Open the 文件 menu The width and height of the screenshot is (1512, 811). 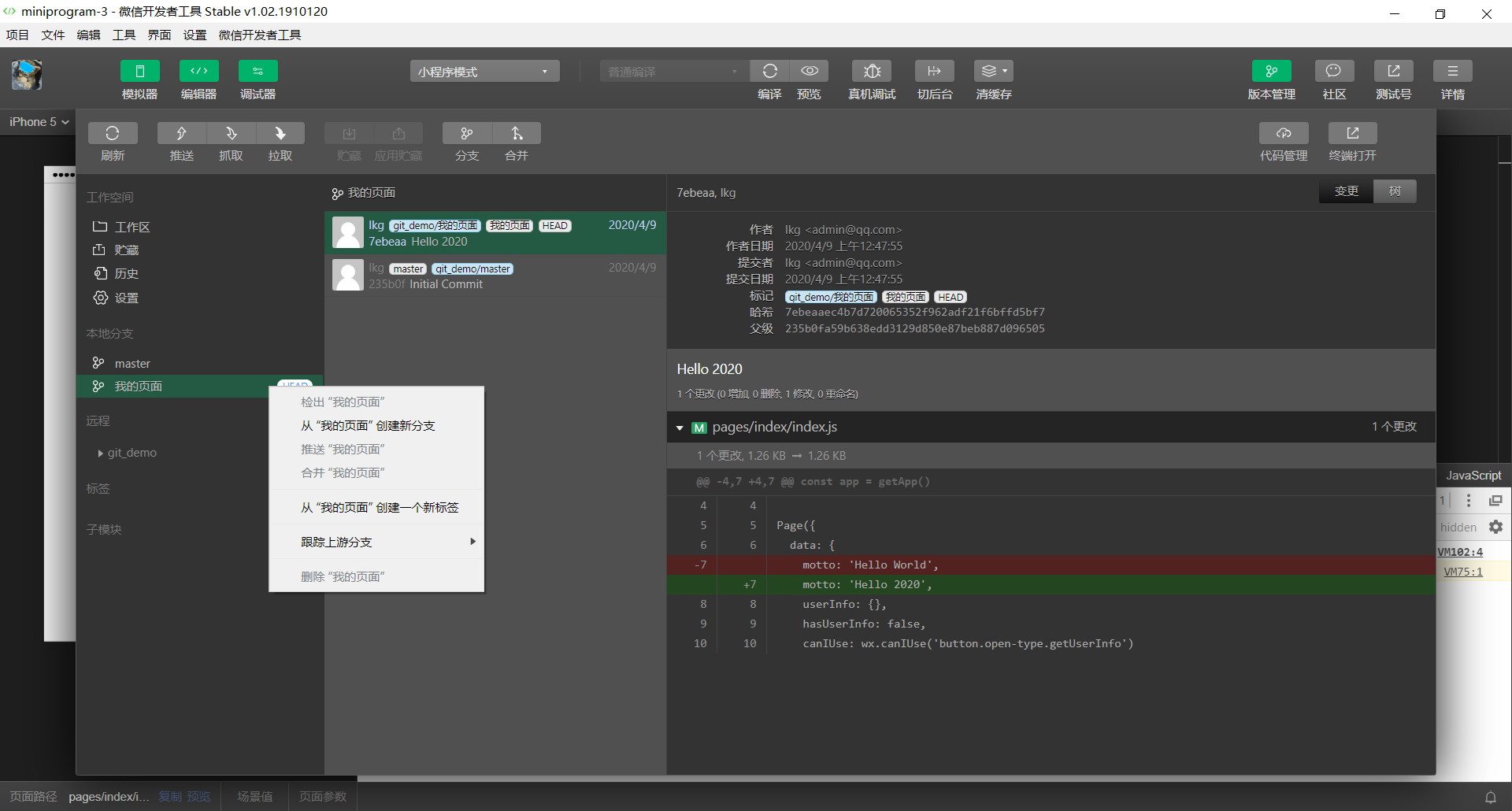click(53, 35)
